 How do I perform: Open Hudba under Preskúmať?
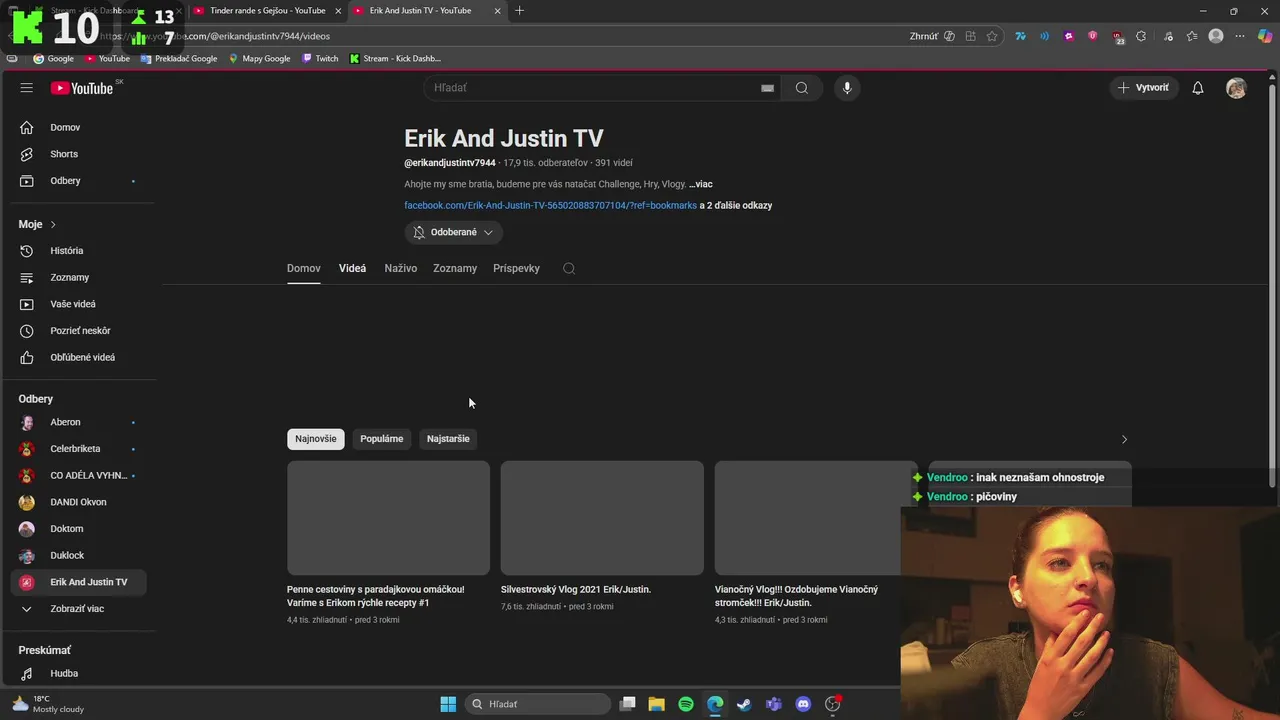78,674
